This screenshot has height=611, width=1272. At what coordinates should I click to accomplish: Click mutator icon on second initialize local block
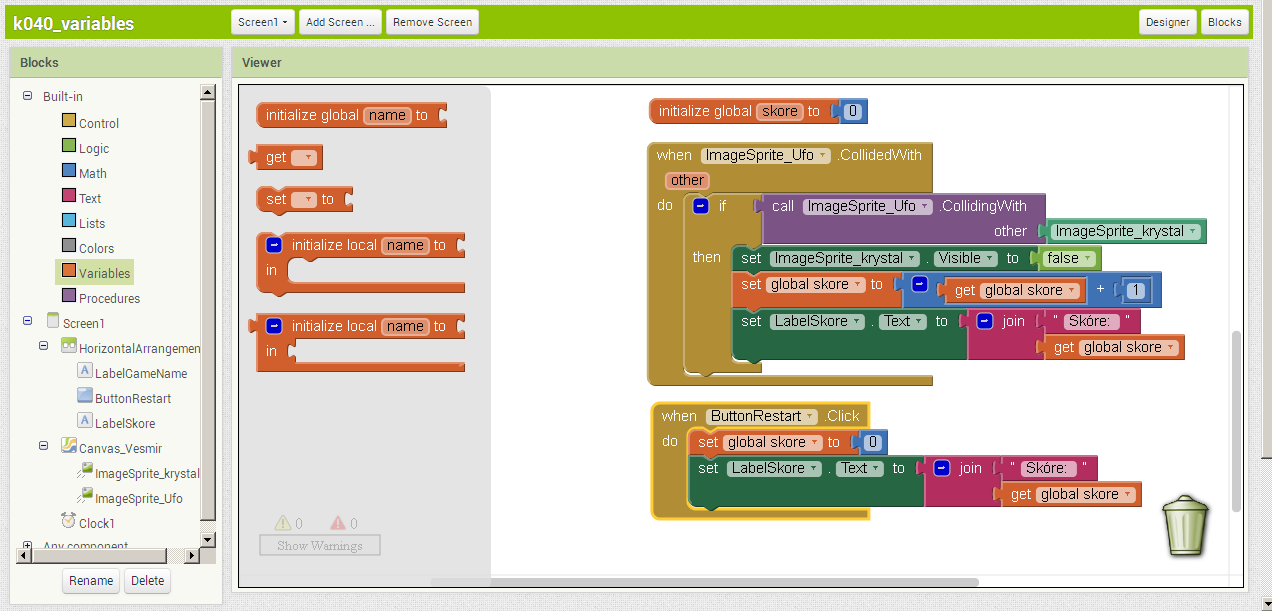(x=274, y=326)
